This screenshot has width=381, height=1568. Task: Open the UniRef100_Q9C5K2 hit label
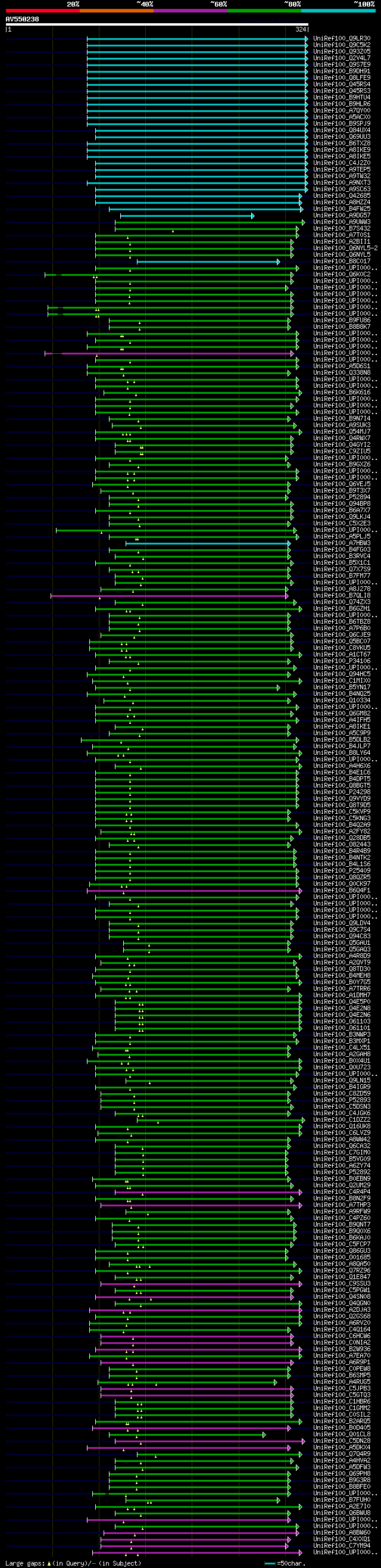(342, 45)
